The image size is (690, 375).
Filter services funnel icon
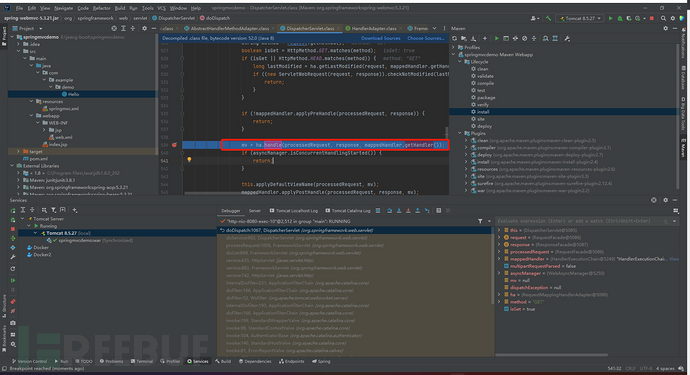[x=53, y=210]
